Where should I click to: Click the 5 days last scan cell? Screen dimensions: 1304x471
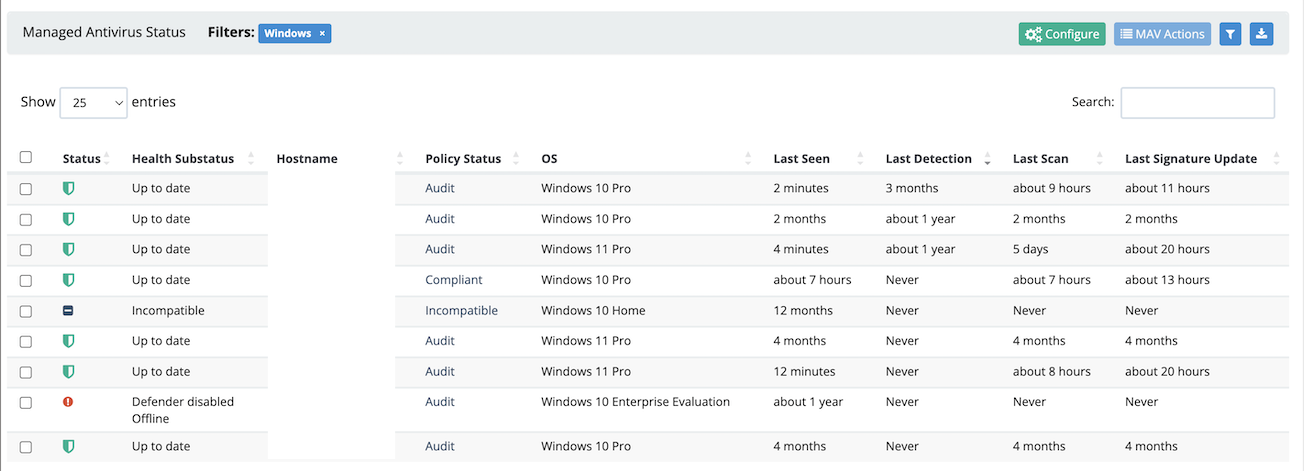click(x=1031, y=249)
